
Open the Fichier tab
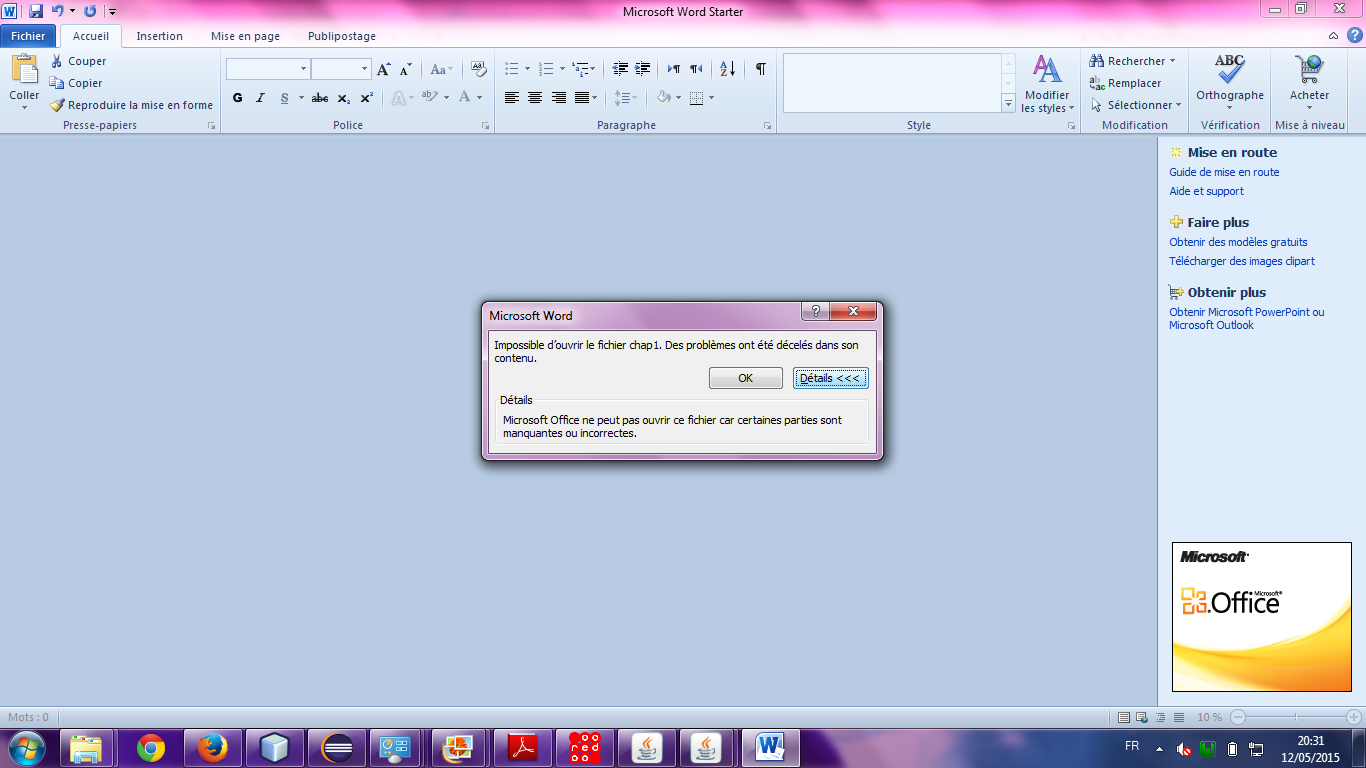pyautogui.click(x=28, y=36)
